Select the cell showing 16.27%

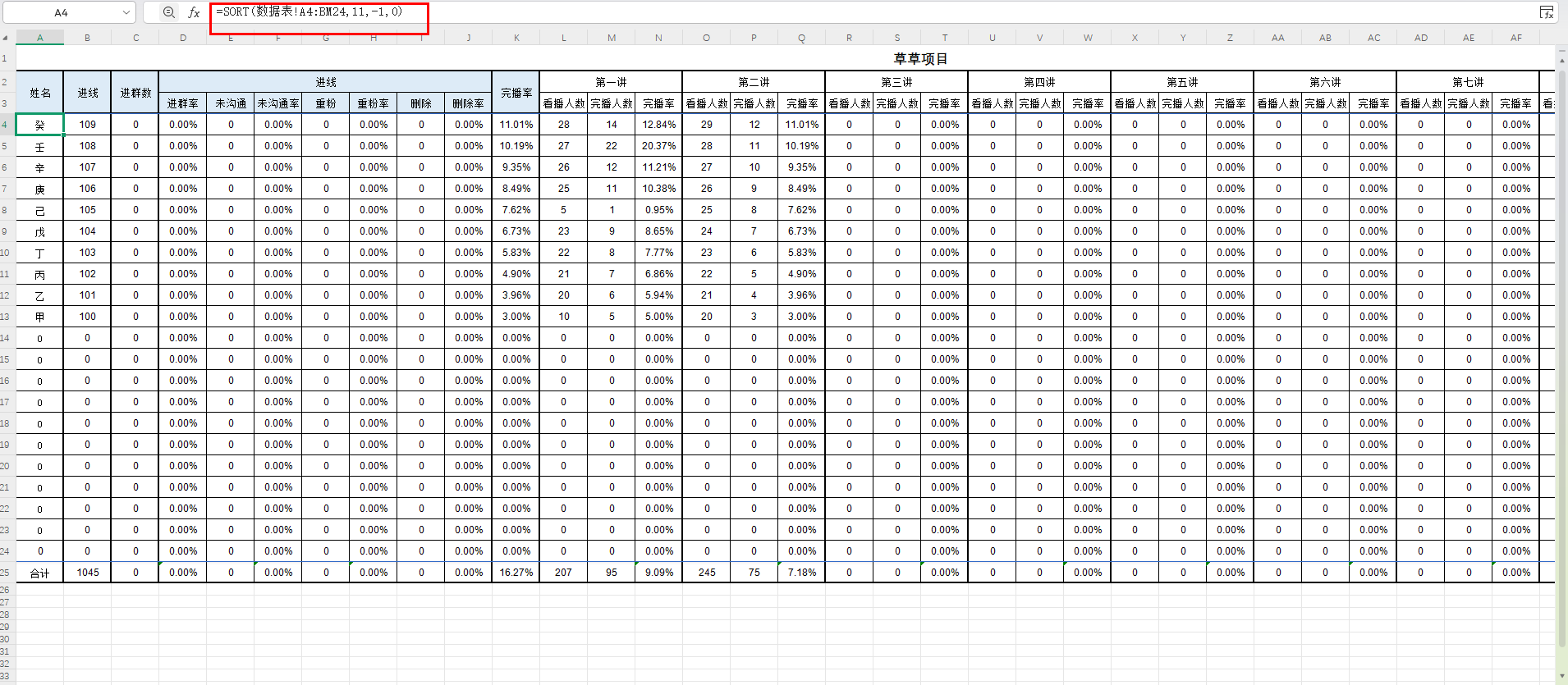[516, 573]
